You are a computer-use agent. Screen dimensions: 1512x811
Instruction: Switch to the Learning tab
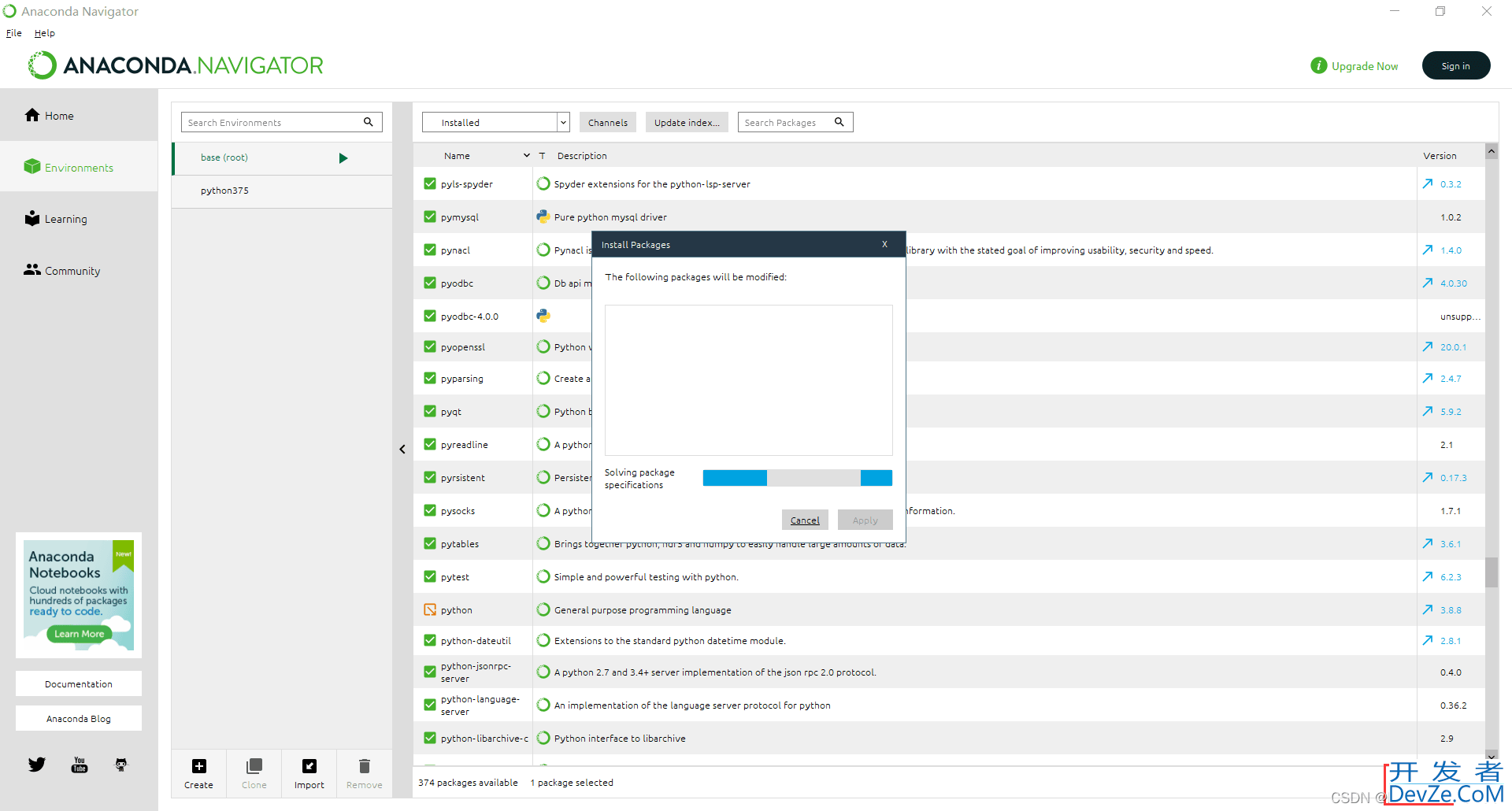79,219
